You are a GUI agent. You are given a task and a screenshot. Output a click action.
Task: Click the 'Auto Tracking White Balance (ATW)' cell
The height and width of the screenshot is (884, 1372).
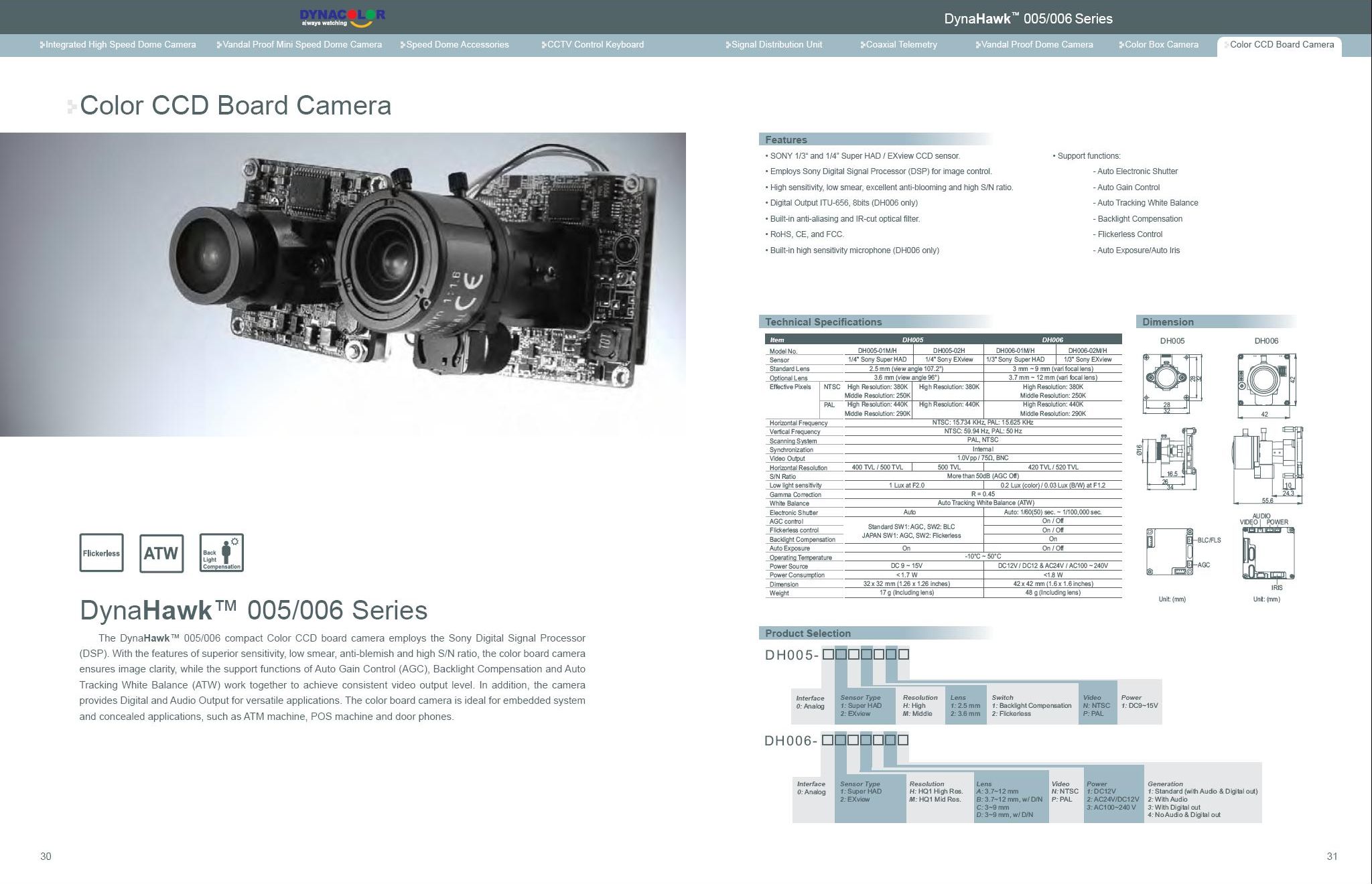[x=985, y=503]
